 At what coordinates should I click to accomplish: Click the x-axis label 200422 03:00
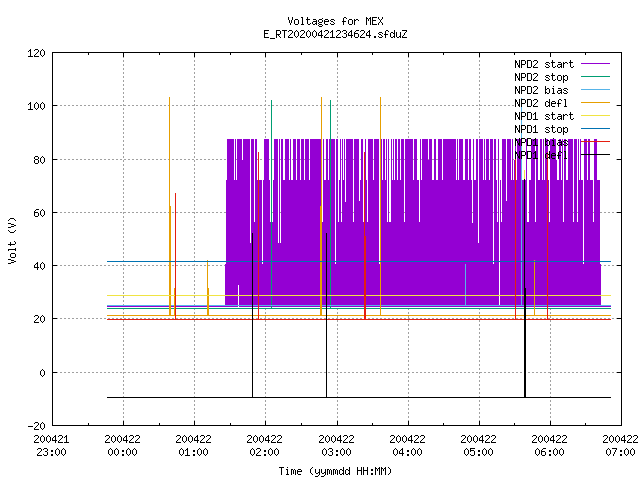336,446
